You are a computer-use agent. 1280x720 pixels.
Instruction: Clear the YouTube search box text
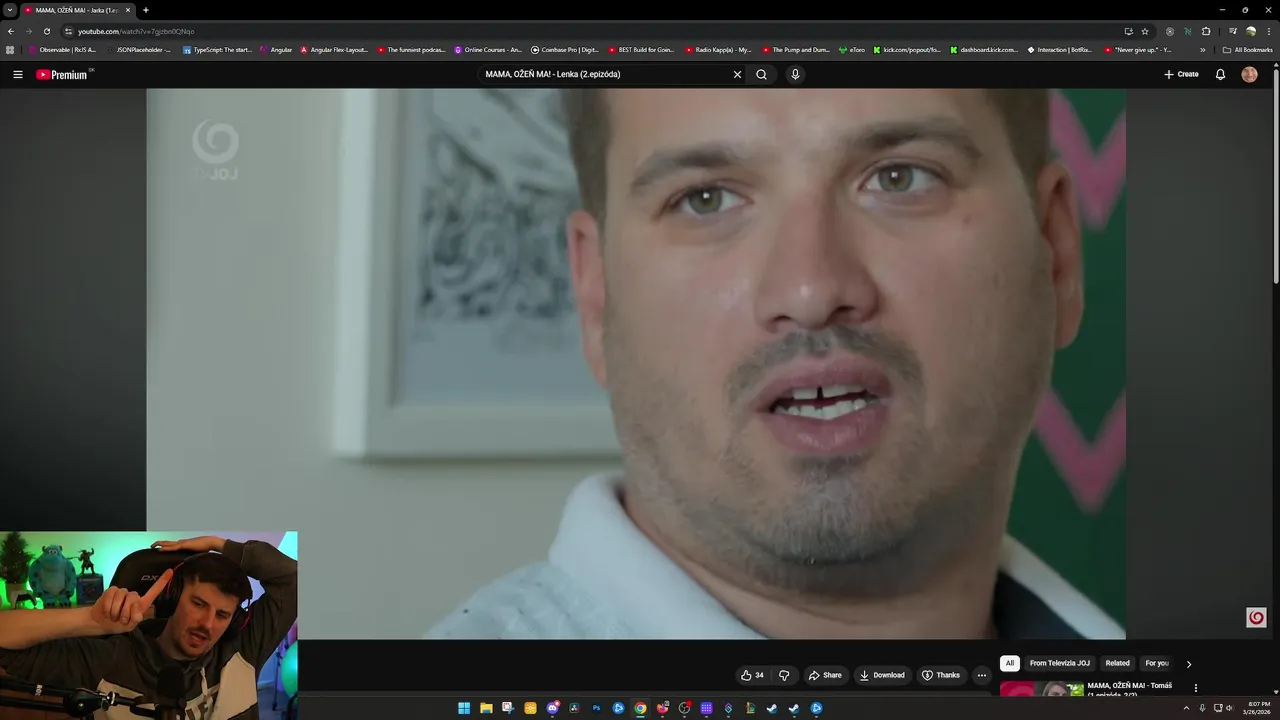(737, 74)
